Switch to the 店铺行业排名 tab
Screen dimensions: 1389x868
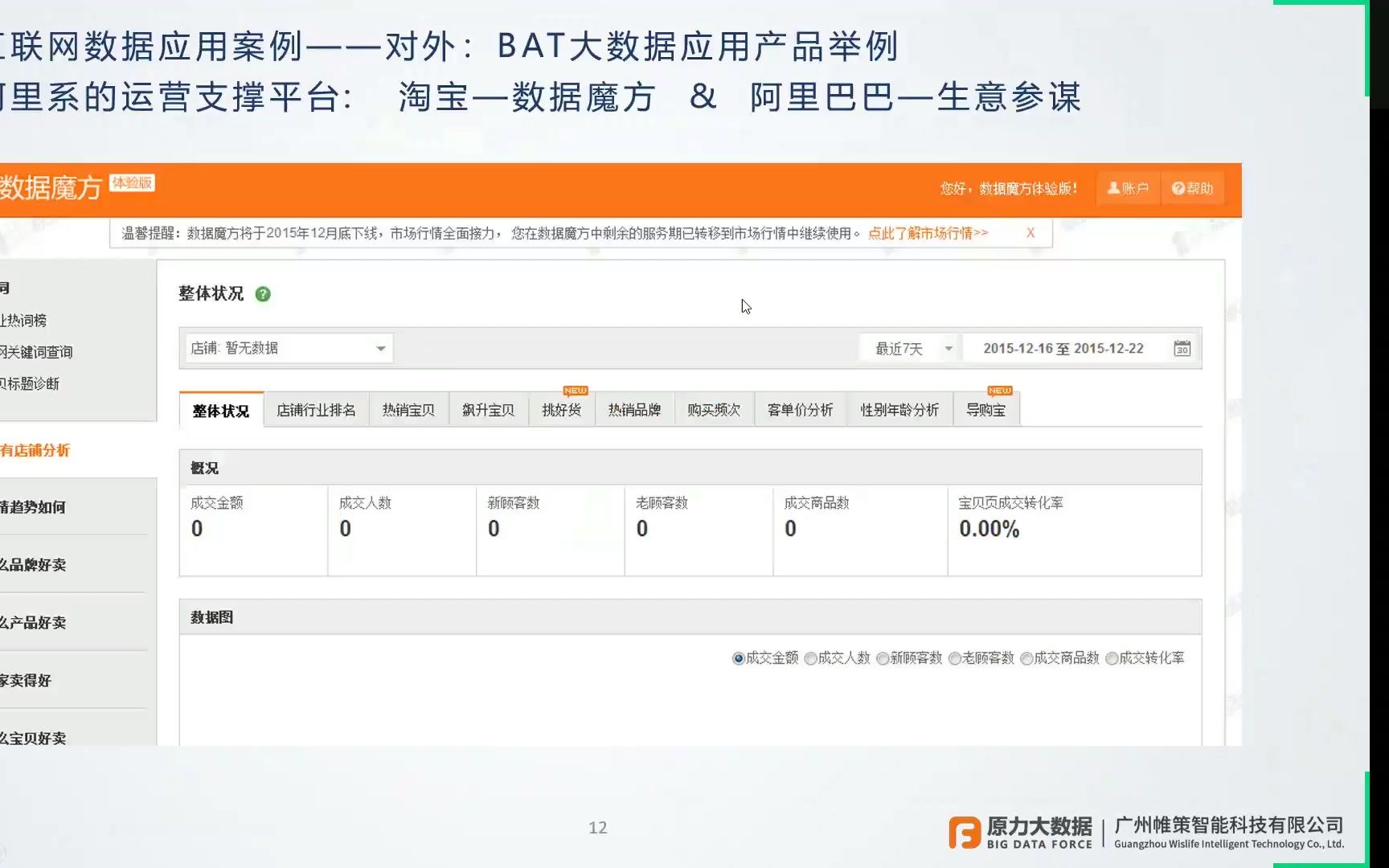point(316,411)
